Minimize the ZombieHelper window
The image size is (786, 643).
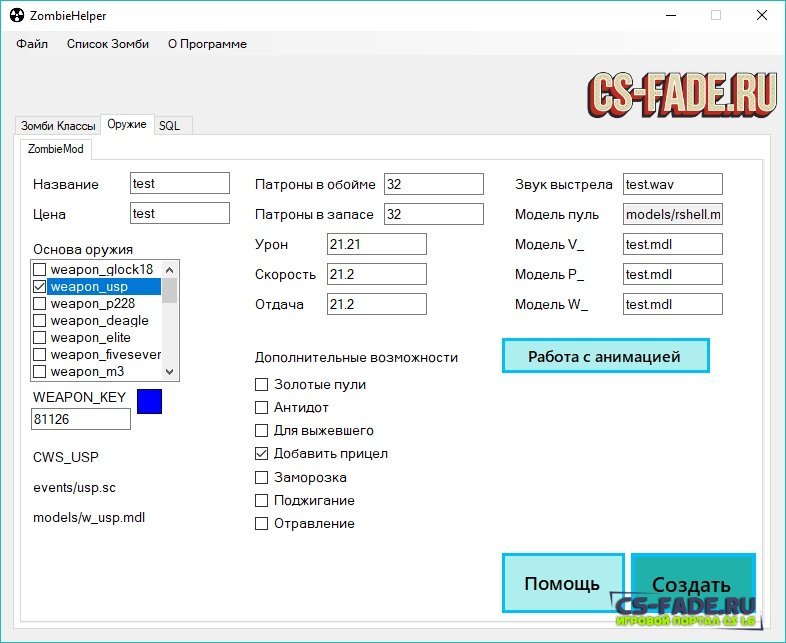[x=671, y=16]
